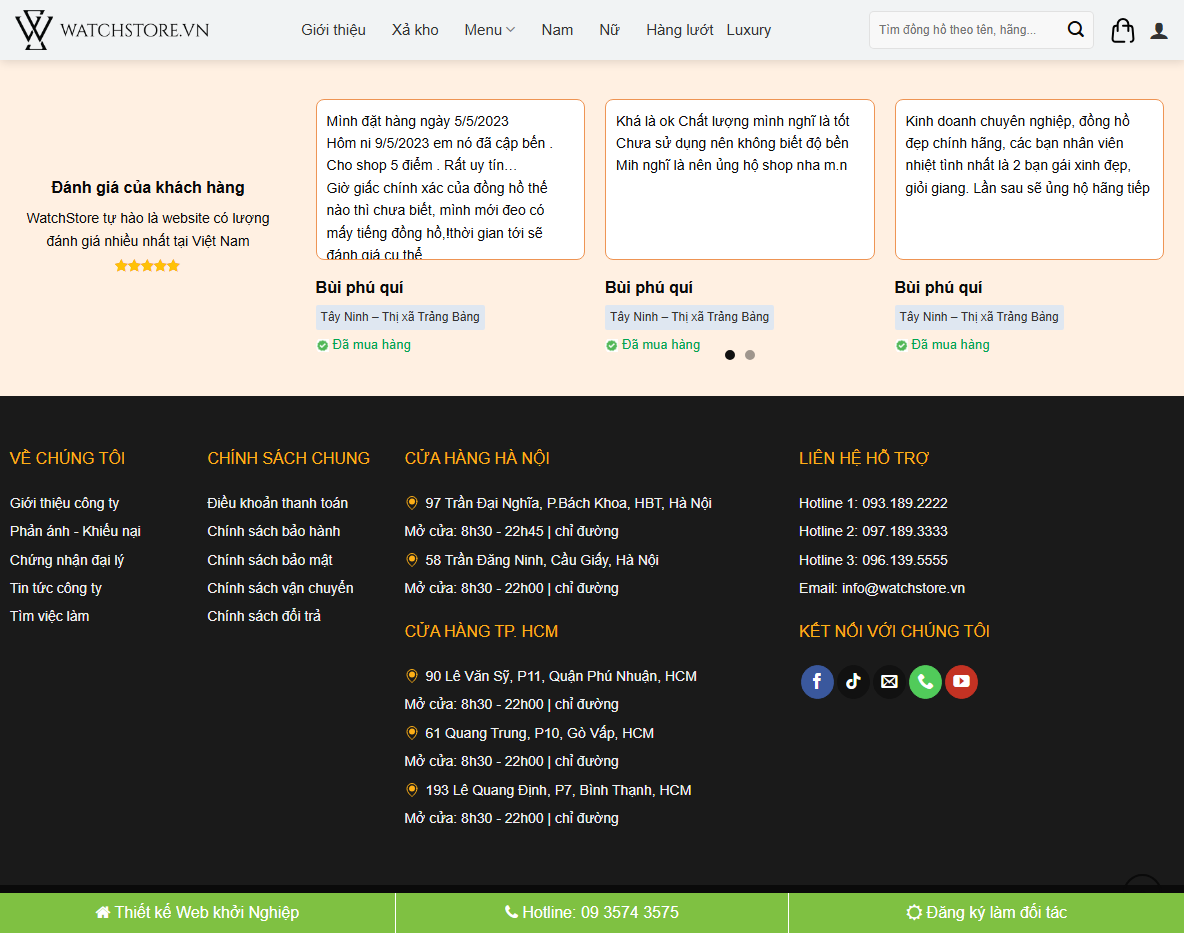
Task: Expand the Luxury navigation section
Action: pos(748,30)
